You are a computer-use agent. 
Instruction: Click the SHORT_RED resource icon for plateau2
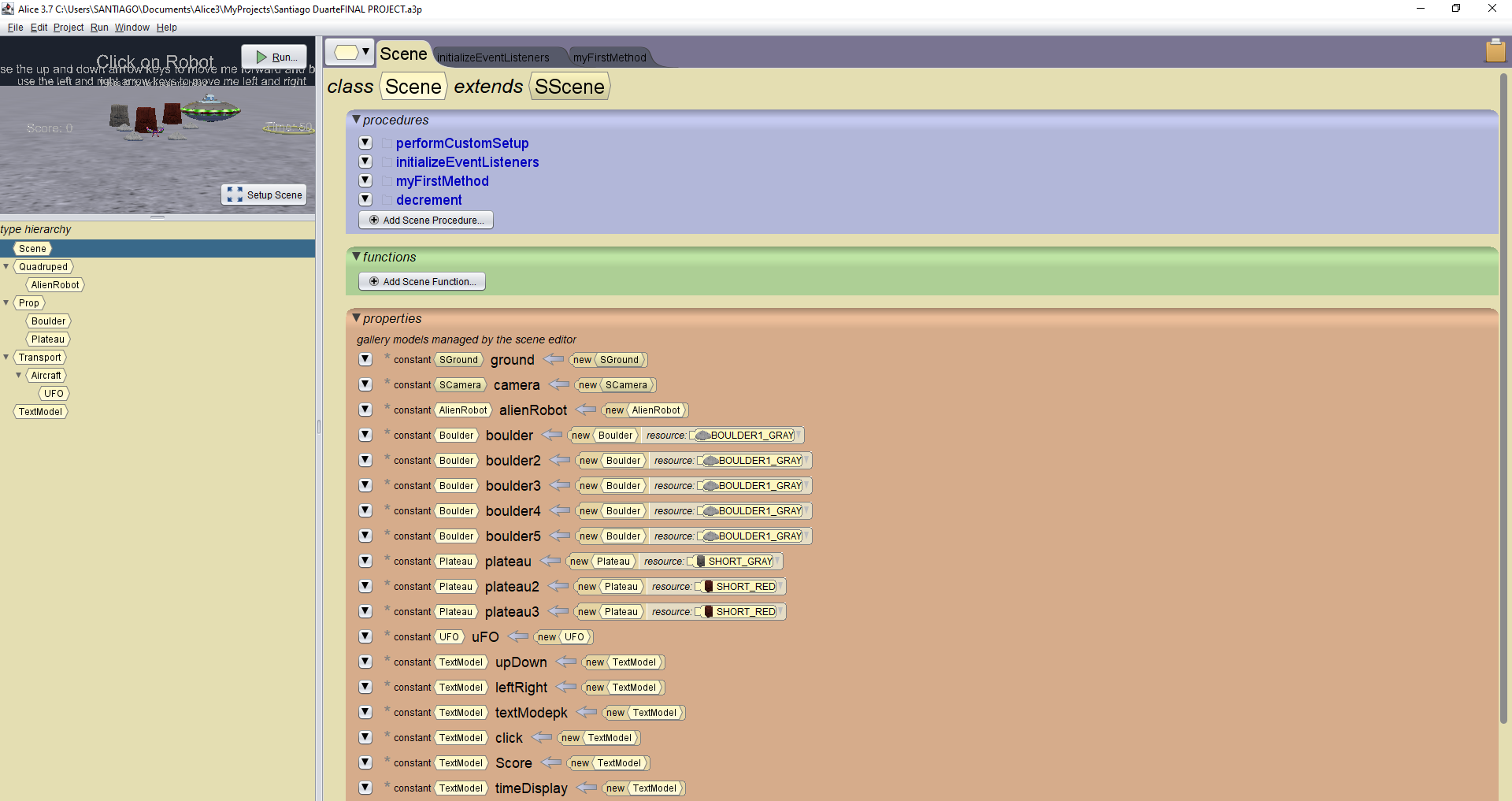[x=708, y=587]
